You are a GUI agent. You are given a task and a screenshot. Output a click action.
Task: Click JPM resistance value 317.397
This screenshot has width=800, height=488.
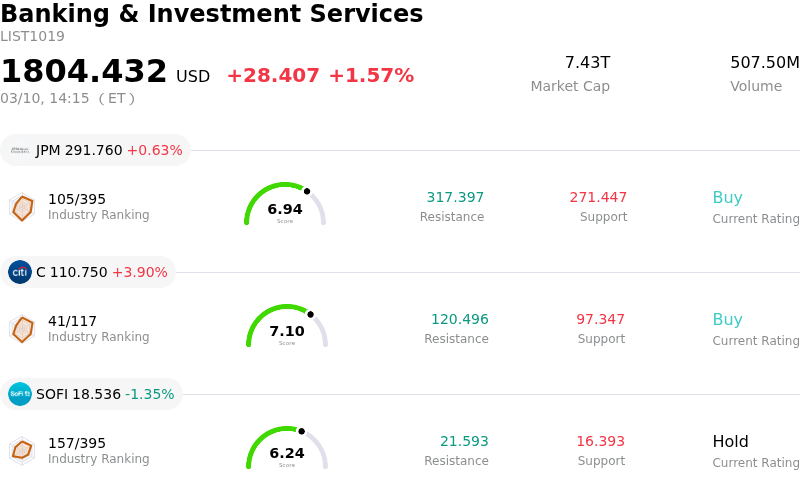coord(455,198)
